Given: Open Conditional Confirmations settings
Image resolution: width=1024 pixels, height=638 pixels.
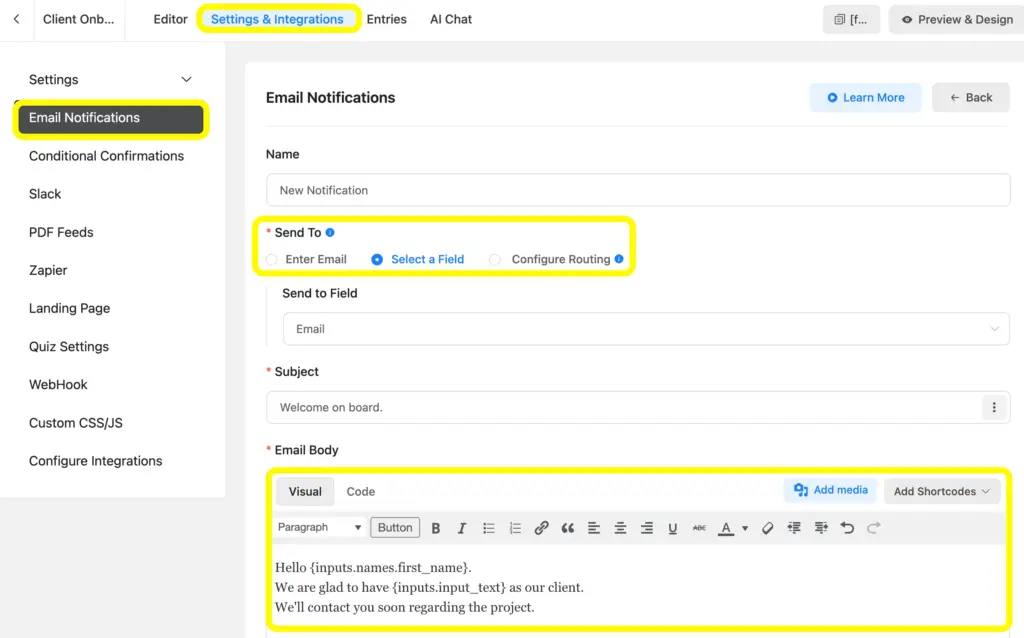Looking at the screenshot, I should (x=106, y=156).
